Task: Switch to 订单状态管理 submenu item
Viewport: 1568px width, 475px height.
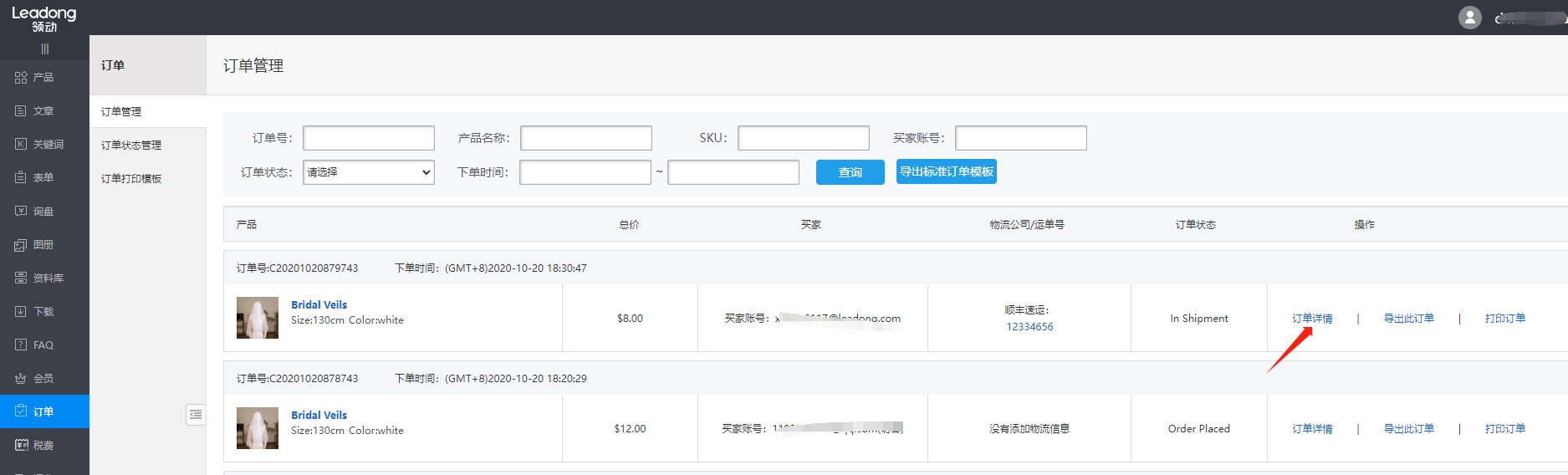Action: point(131,146)
